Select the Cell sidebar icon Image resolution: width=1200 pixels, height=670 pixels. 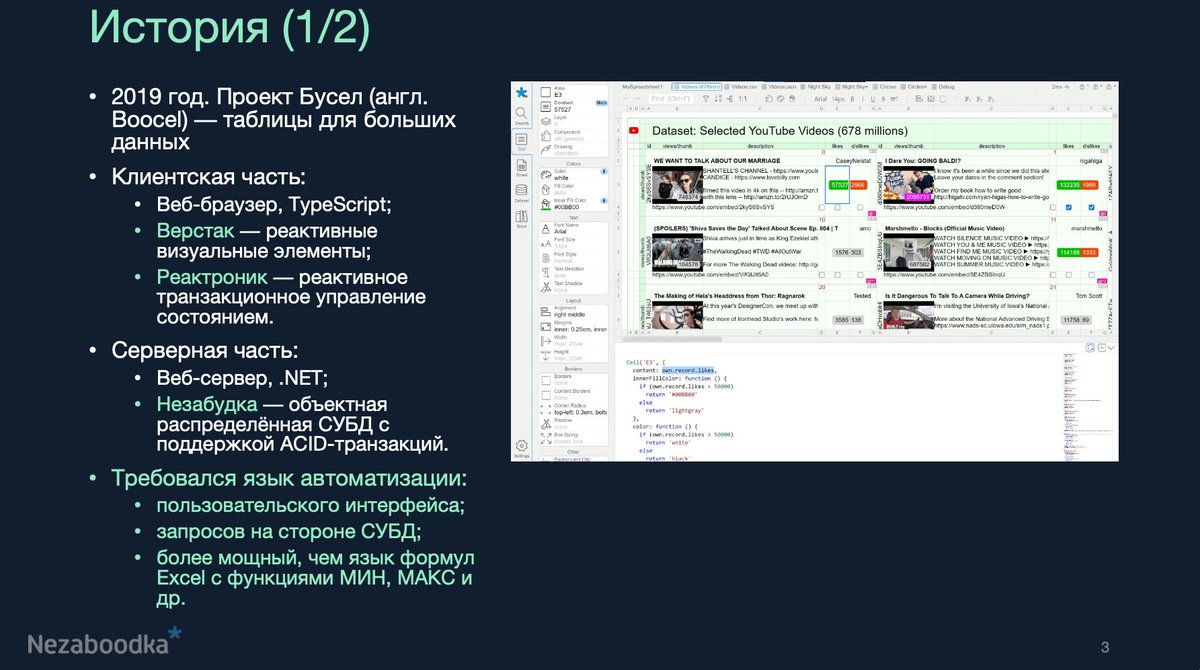(x=521, y=140)
